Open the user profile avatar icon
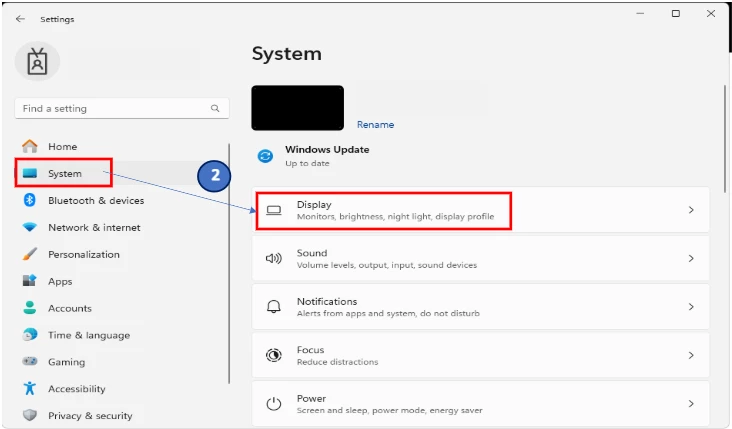Image resolution: width=732 pixels, height=429 pixels. tap(37, 61)
